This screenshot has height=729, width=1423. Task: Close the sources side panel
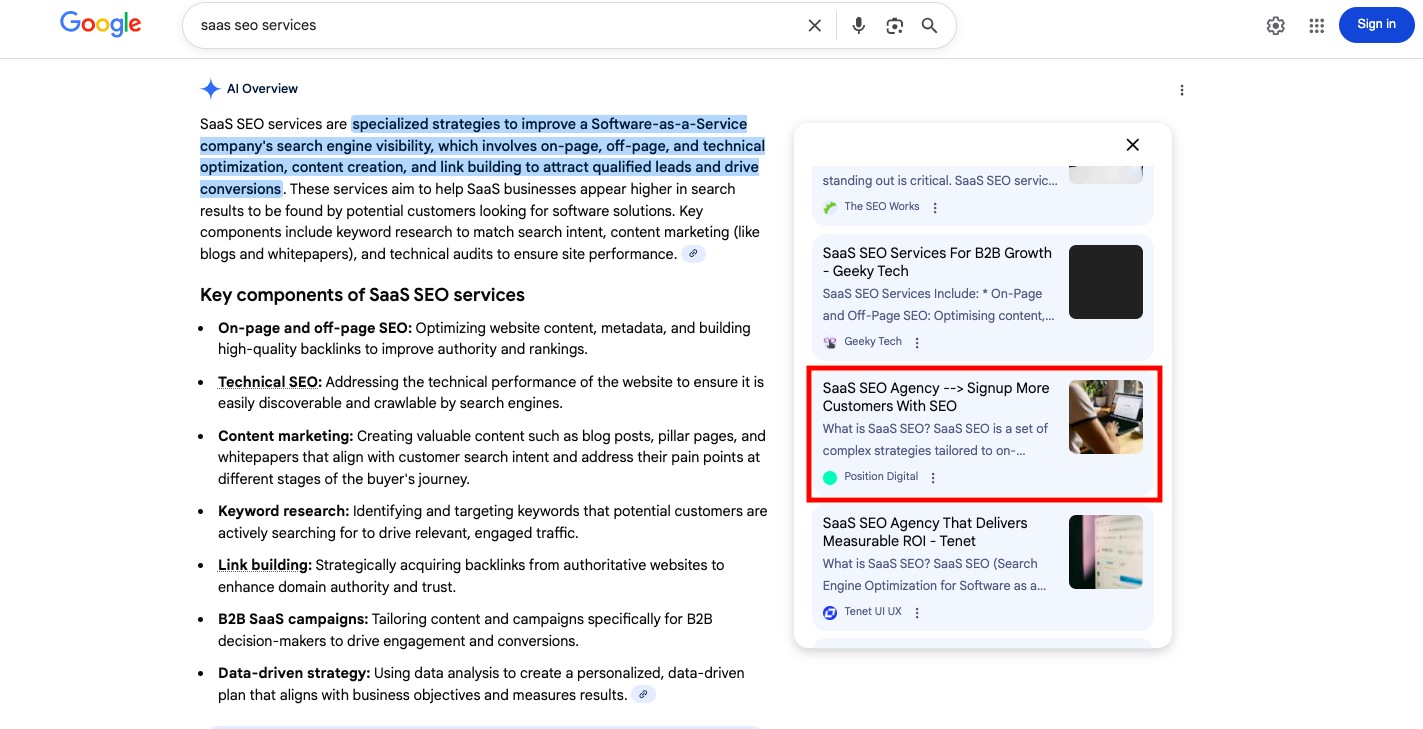1132,144
